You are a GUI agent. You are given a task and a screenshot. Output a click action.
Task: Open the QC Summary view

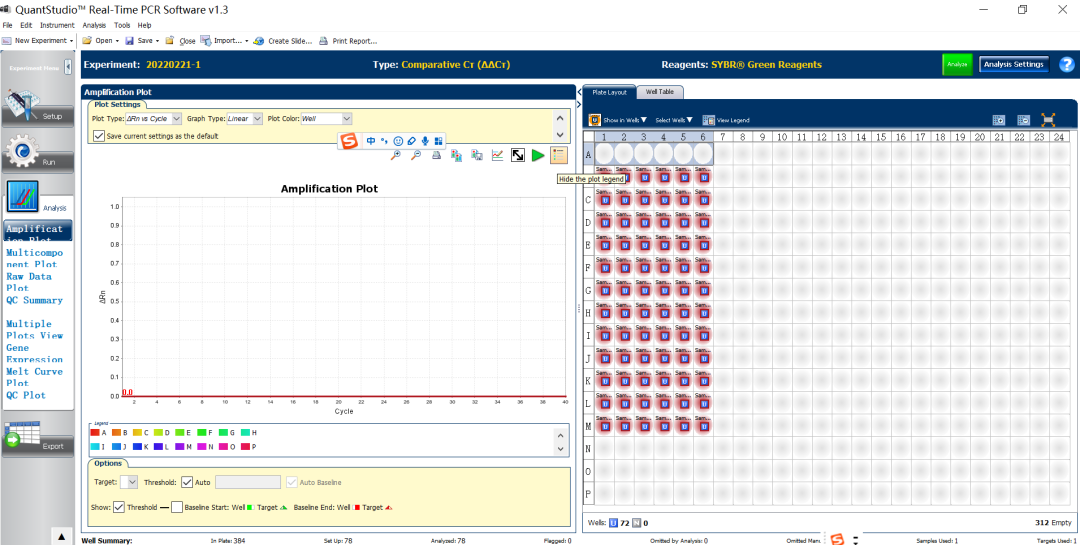coord(34,300)
